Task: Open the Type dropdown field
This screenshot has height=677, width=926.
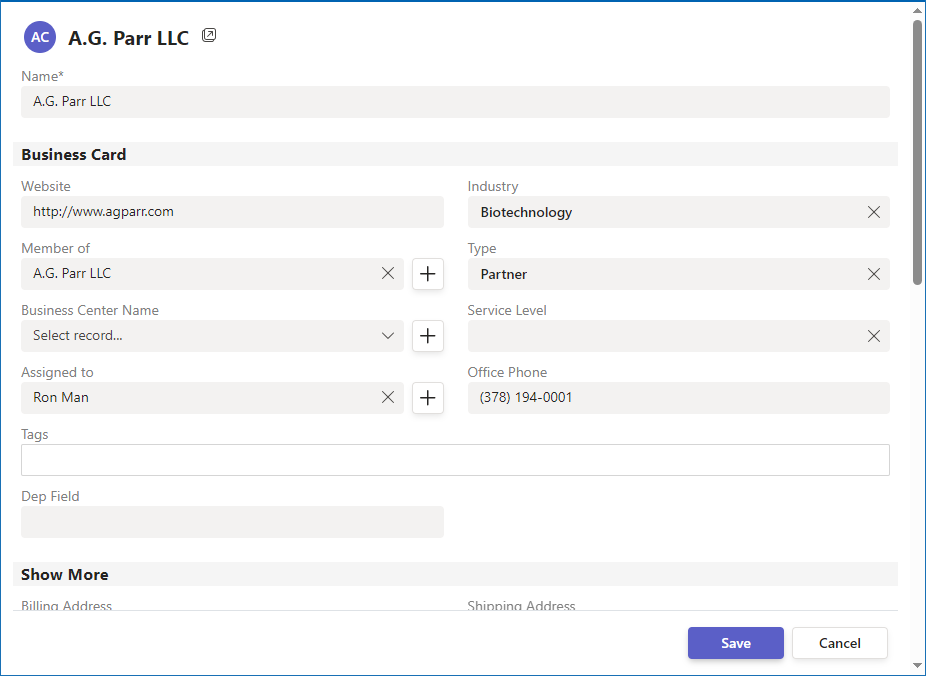Action: coord(660,274)
